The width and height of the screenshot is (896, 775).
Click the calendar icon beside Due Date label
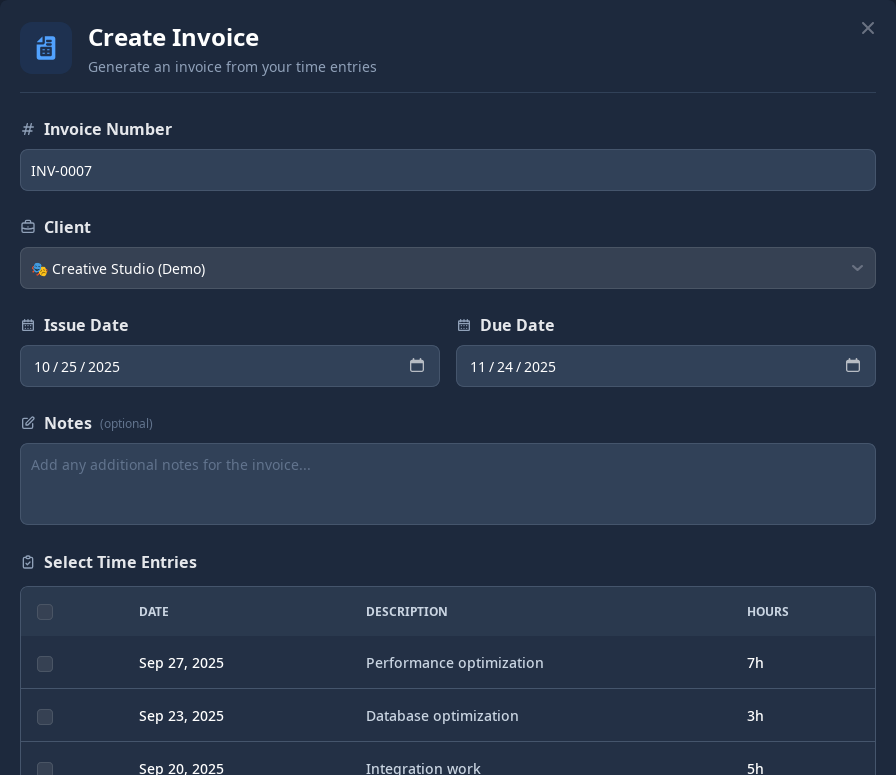click(464, 325)
